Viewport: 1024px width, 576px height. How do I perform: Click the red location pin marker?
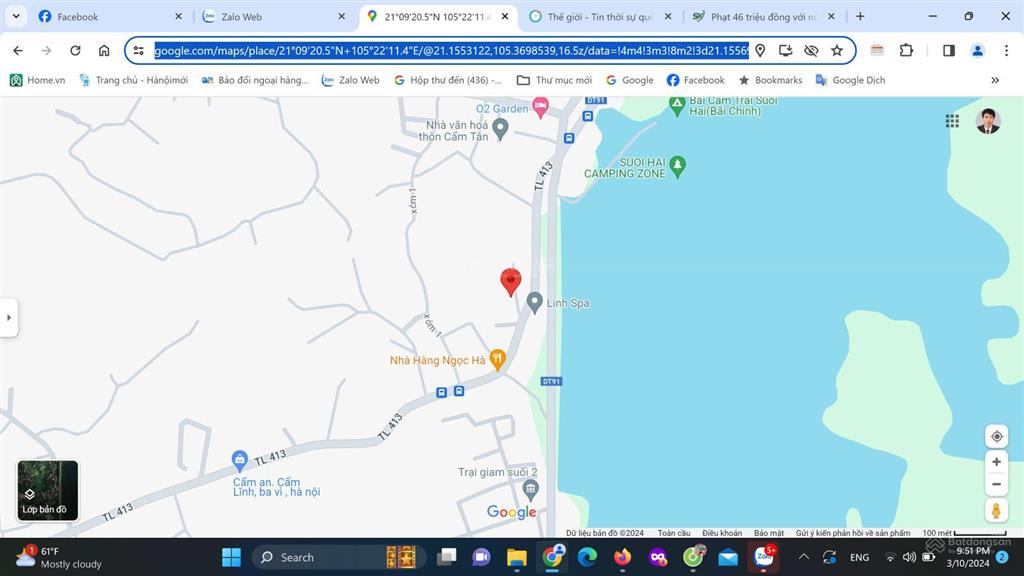click(x=510, y=281)
